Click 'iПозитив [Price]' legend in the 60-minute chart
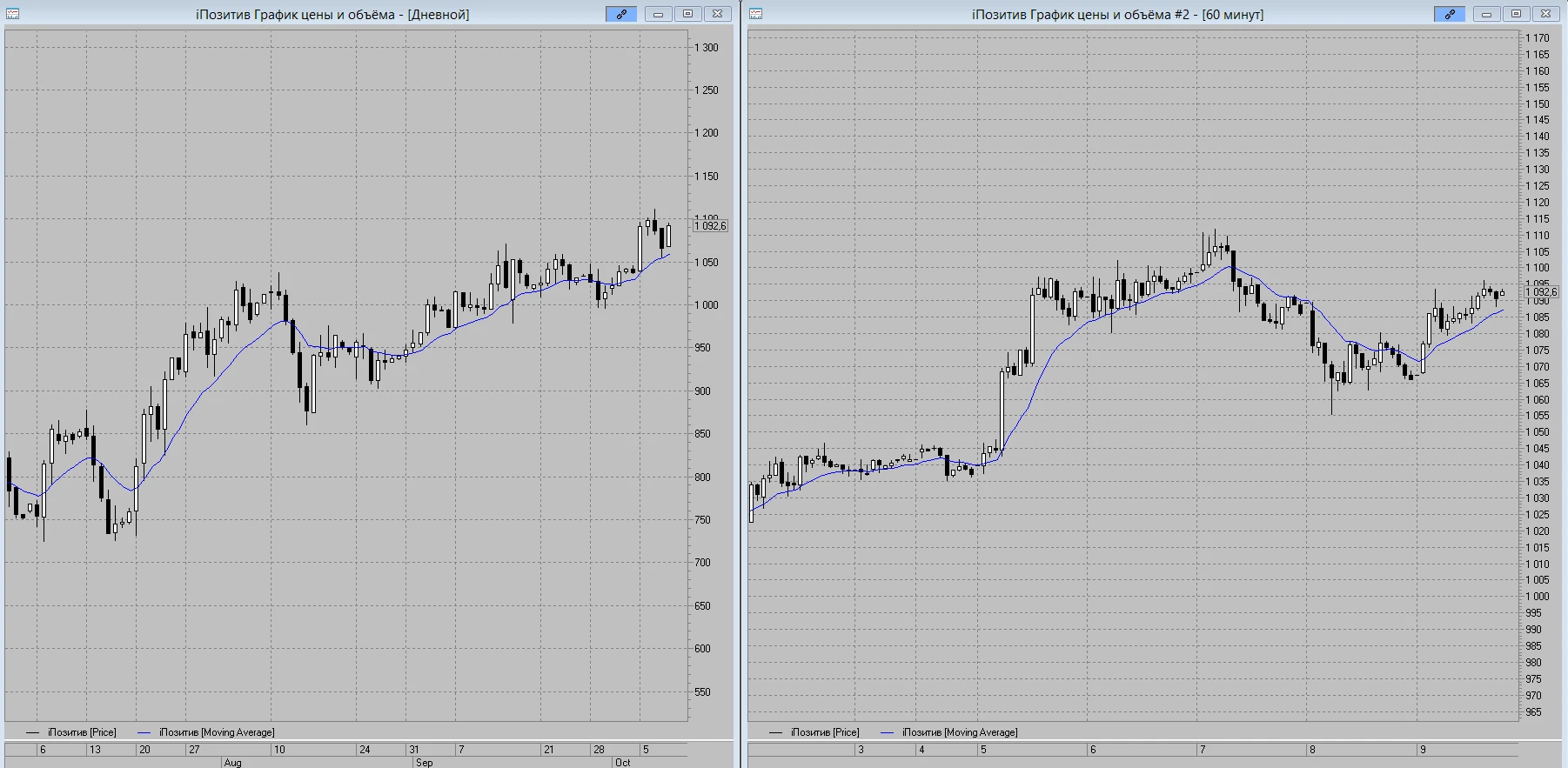1568x768 pixels. click(x=825, y=732)
